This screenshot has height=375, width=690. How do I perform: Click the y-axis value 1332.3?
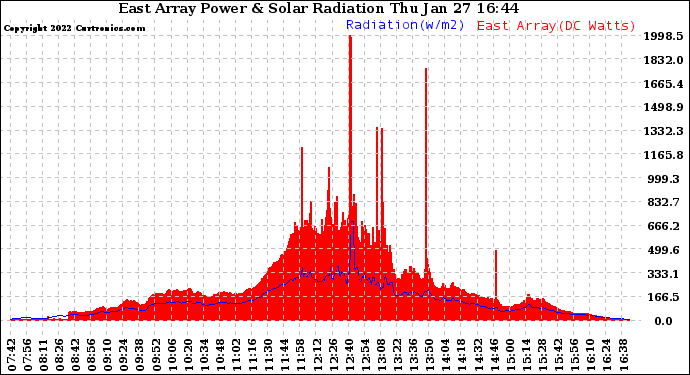click(x=664, y=131)
